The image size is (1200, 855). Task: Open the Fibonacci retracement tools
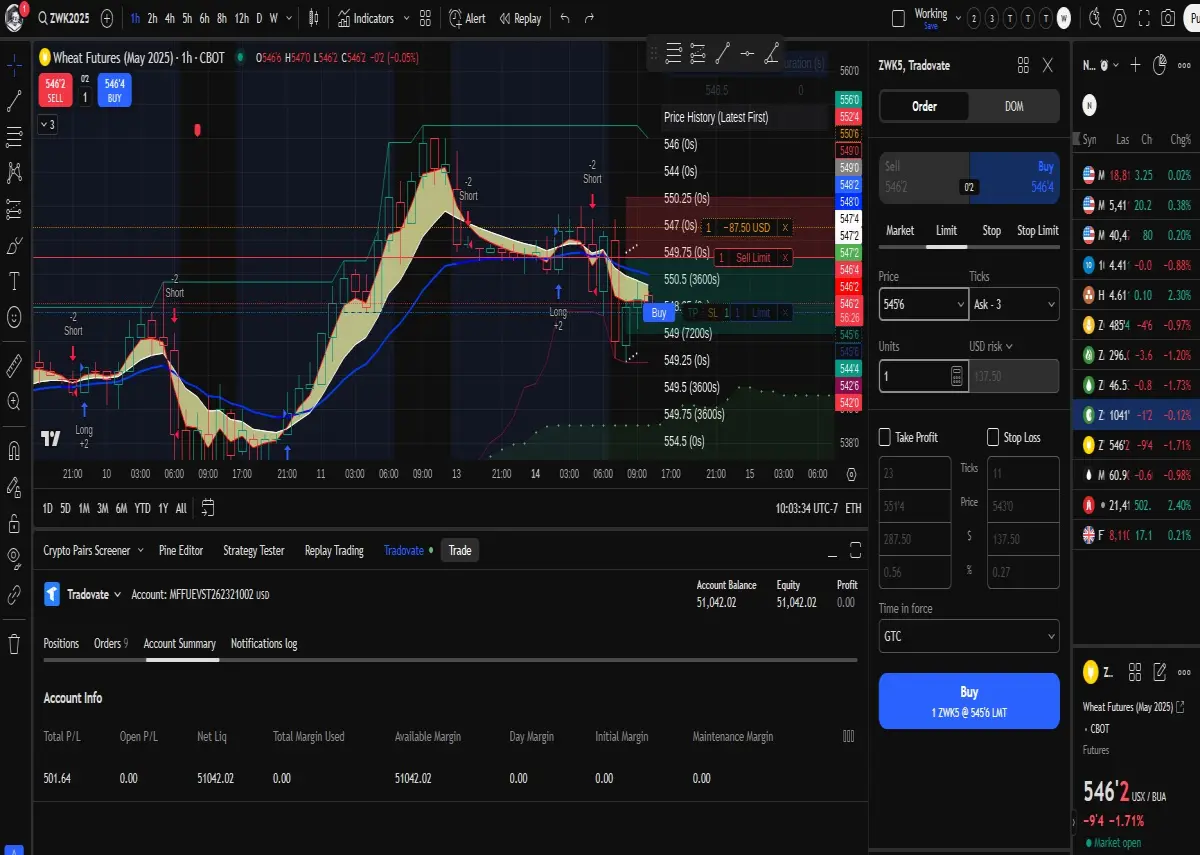click(14, 136)
